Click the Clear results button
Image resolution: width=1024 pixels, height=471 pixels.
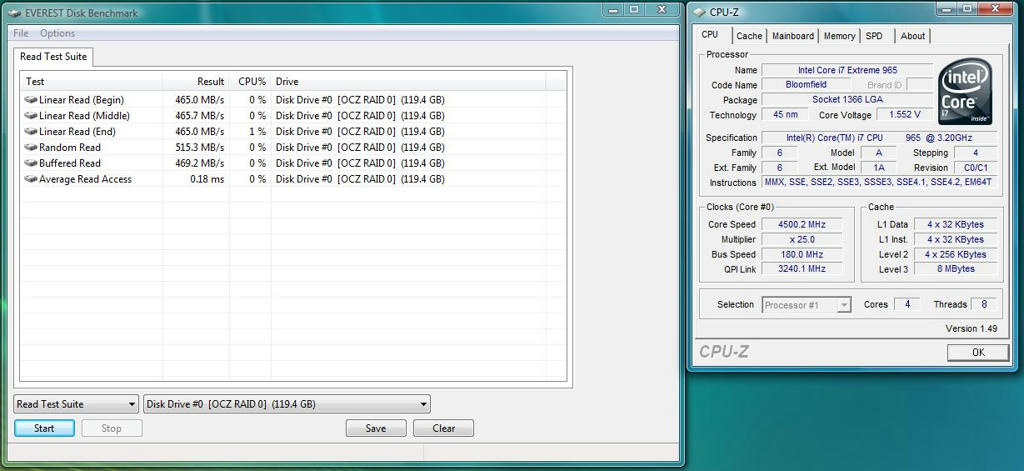point(443,429)
